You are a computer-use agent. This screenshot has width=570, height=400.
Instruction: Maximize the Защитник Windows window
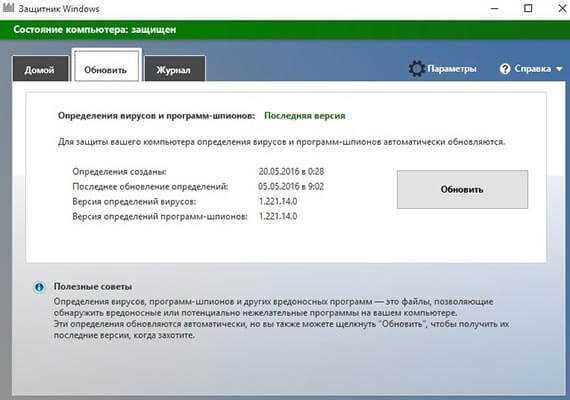click(528, 8)
